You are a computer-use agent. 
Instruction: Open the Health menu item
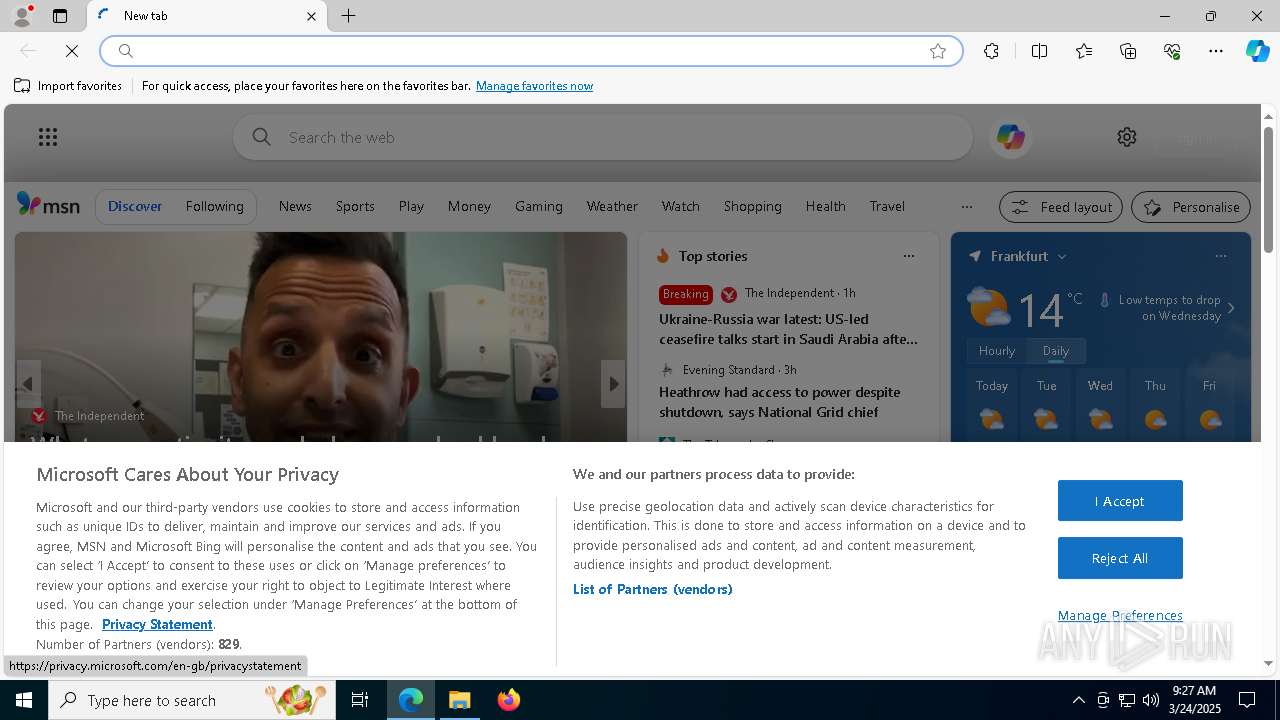click(x=825, y=206)
